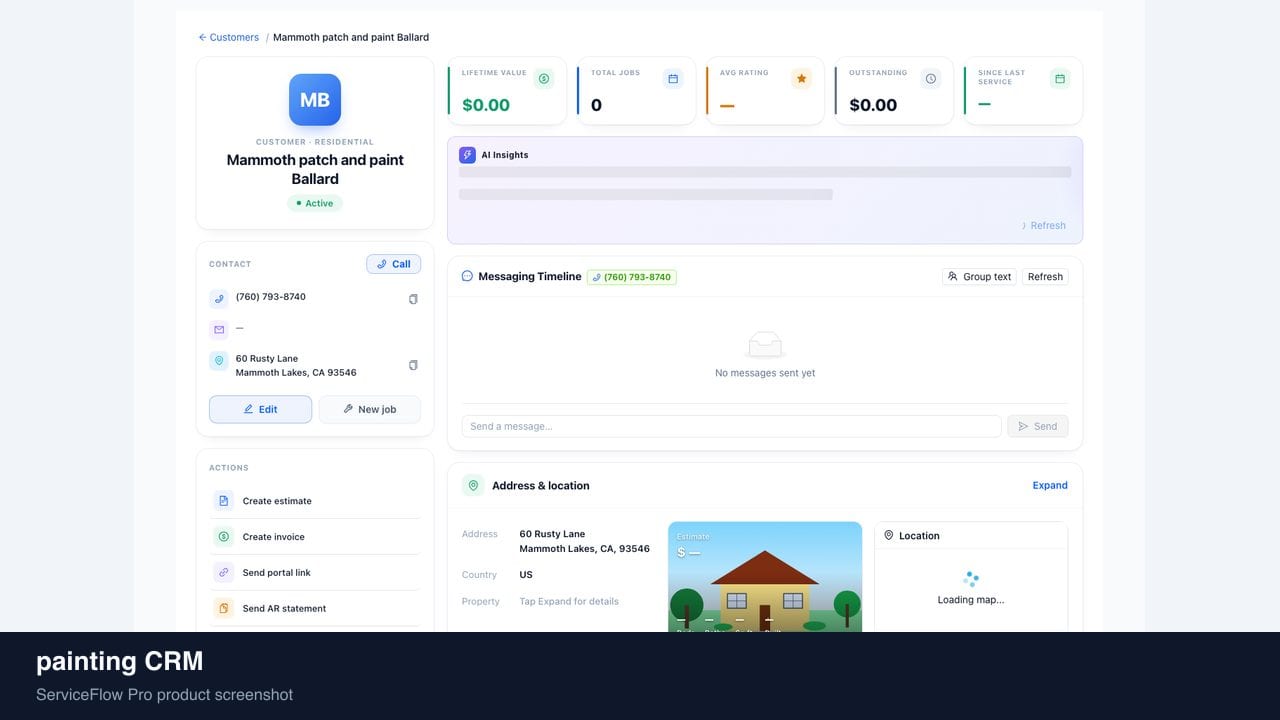
Task: Open the Edit customer button
Action: 260,409
